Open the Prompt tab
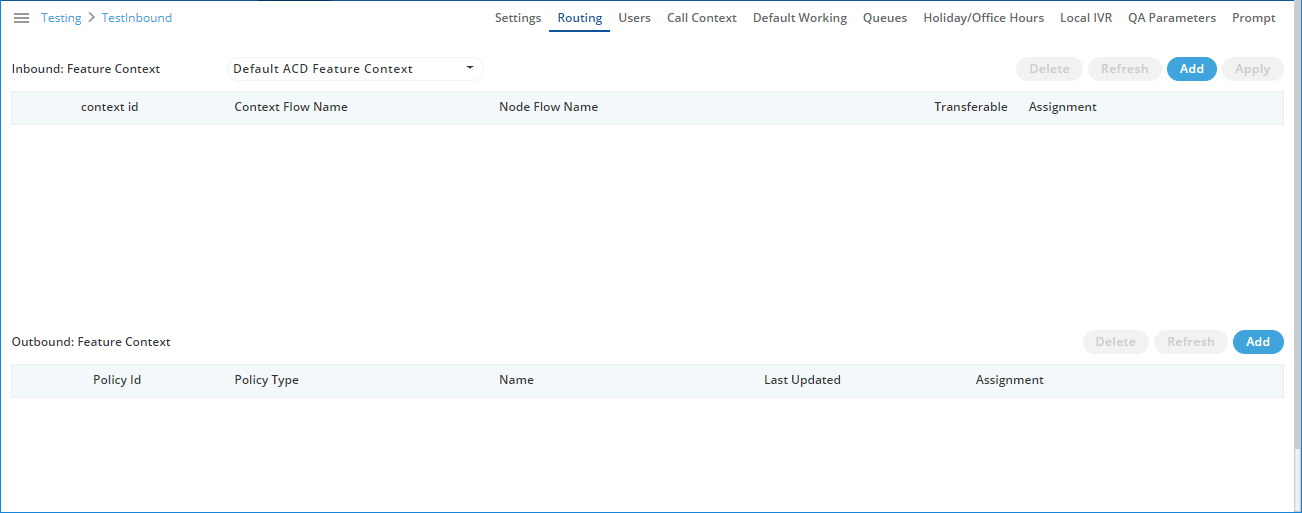The image size is (1302, 513). (x=1253, y=18)
